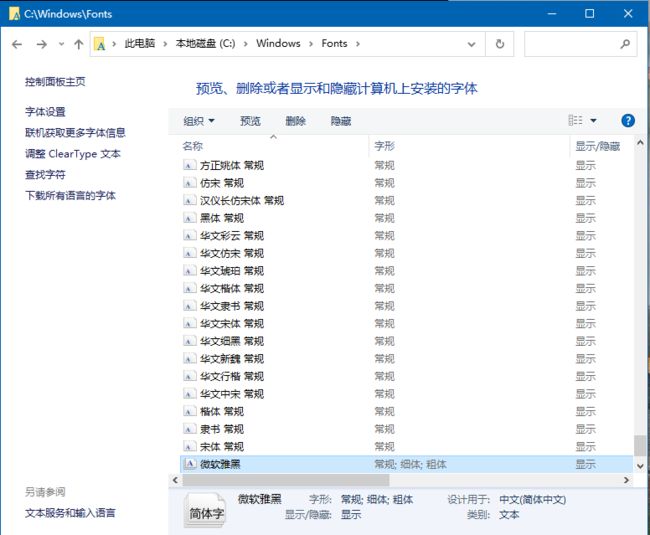The width and height of the screenshot is (650, 535).
Task: Click the search box field
Action: coord(580,44)
